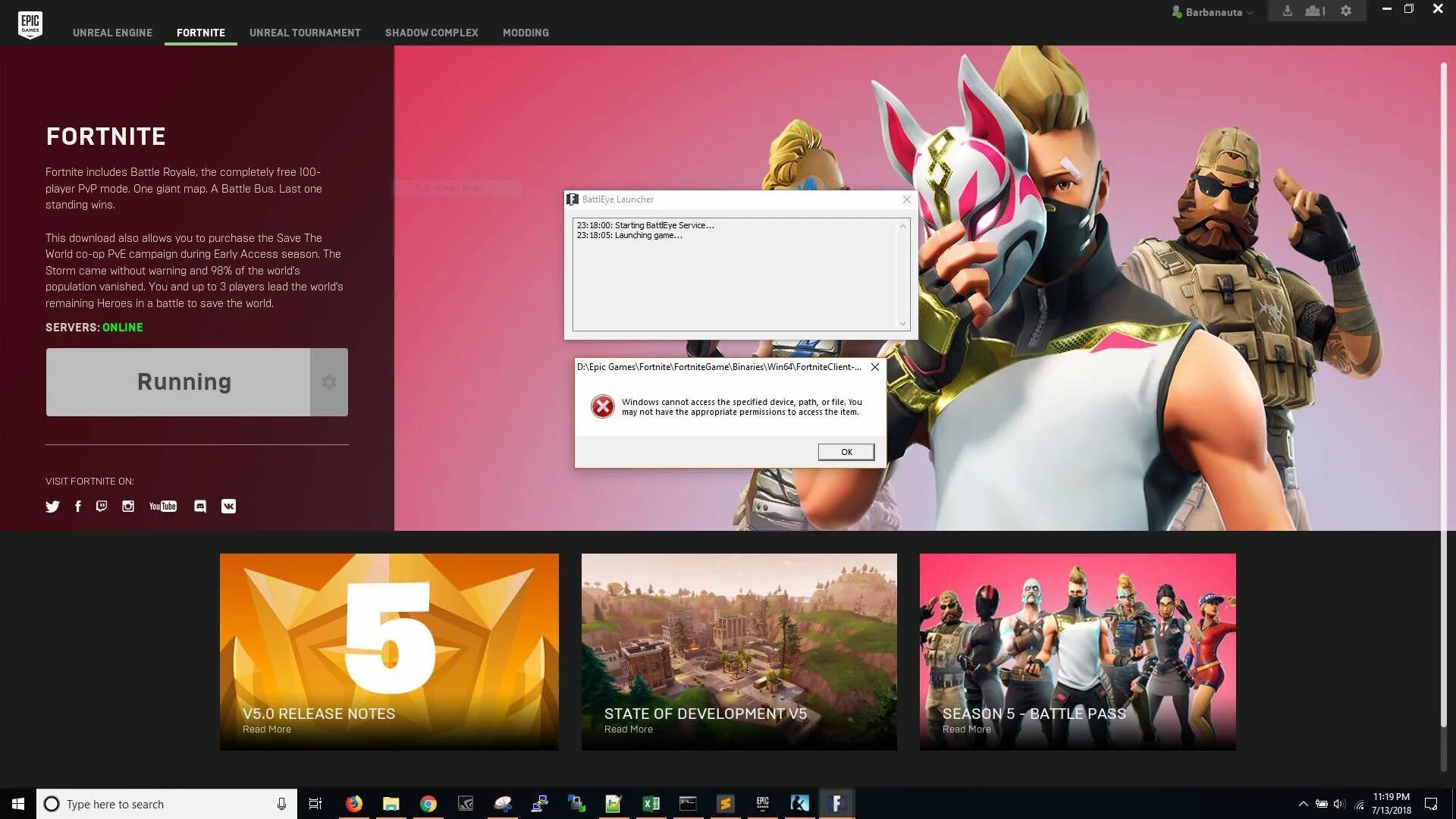Visit Fortnite's Twitch channel icon

coord(102,507)
